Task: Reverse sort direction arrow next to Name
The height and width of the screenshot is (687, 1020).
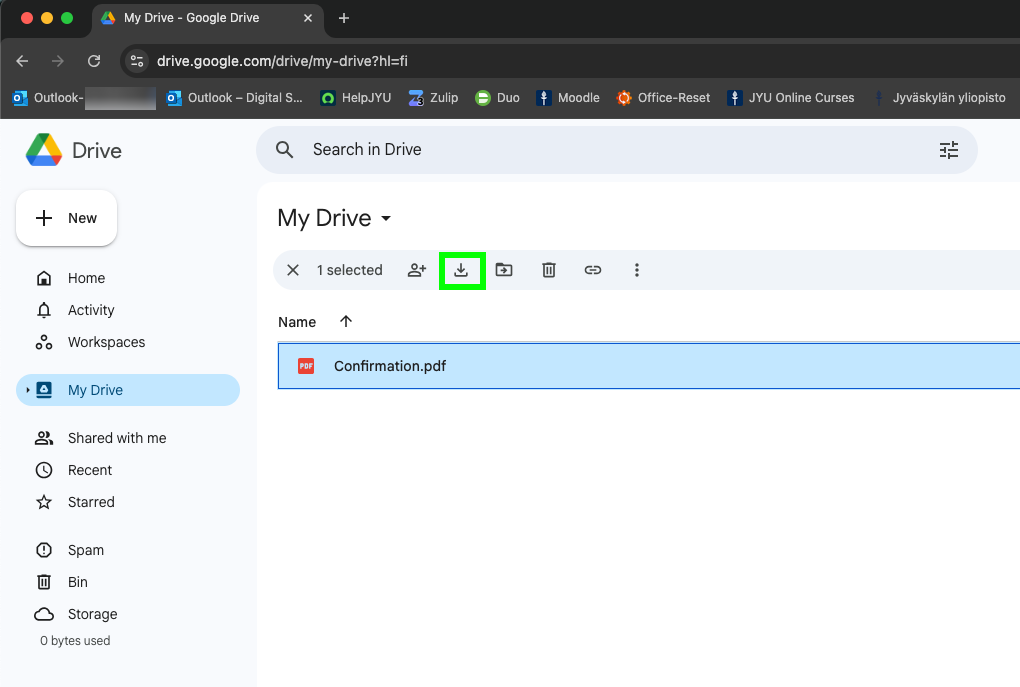Action: click(x=345, y=321)
